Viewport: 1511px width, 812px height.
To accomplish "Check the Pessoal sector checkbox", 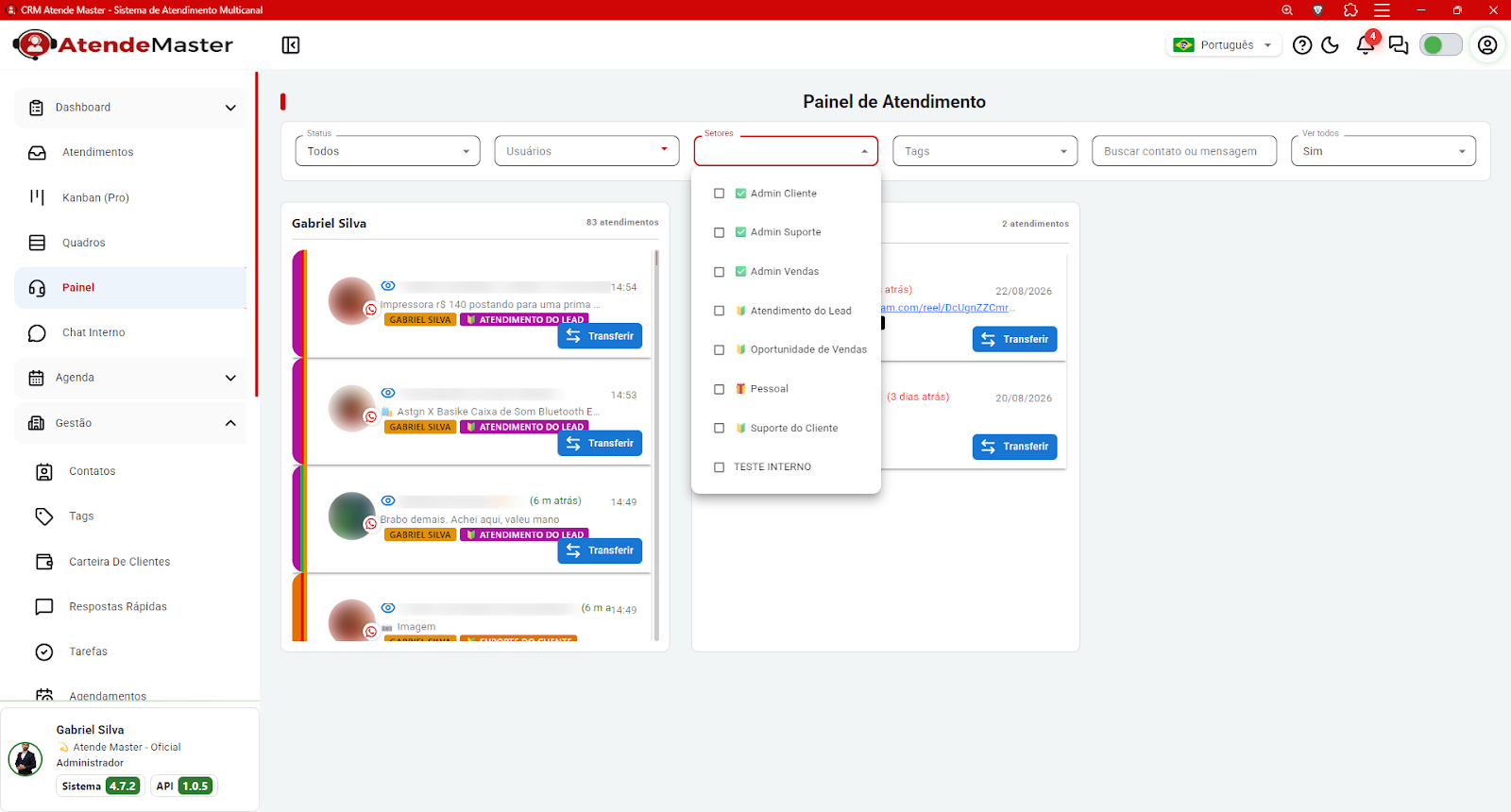I will (x=719, y=389).
